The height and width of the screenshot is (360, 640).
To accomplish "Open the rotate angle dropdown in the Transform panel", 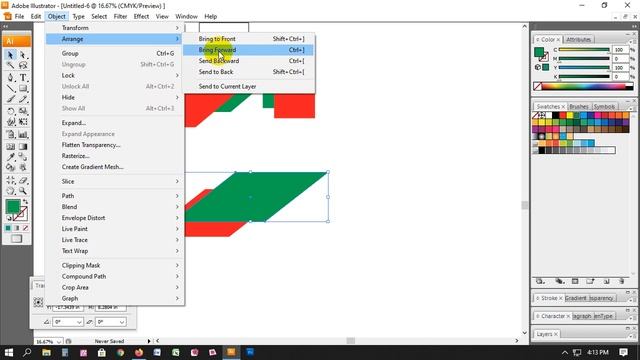I will [x=79, y=322].
